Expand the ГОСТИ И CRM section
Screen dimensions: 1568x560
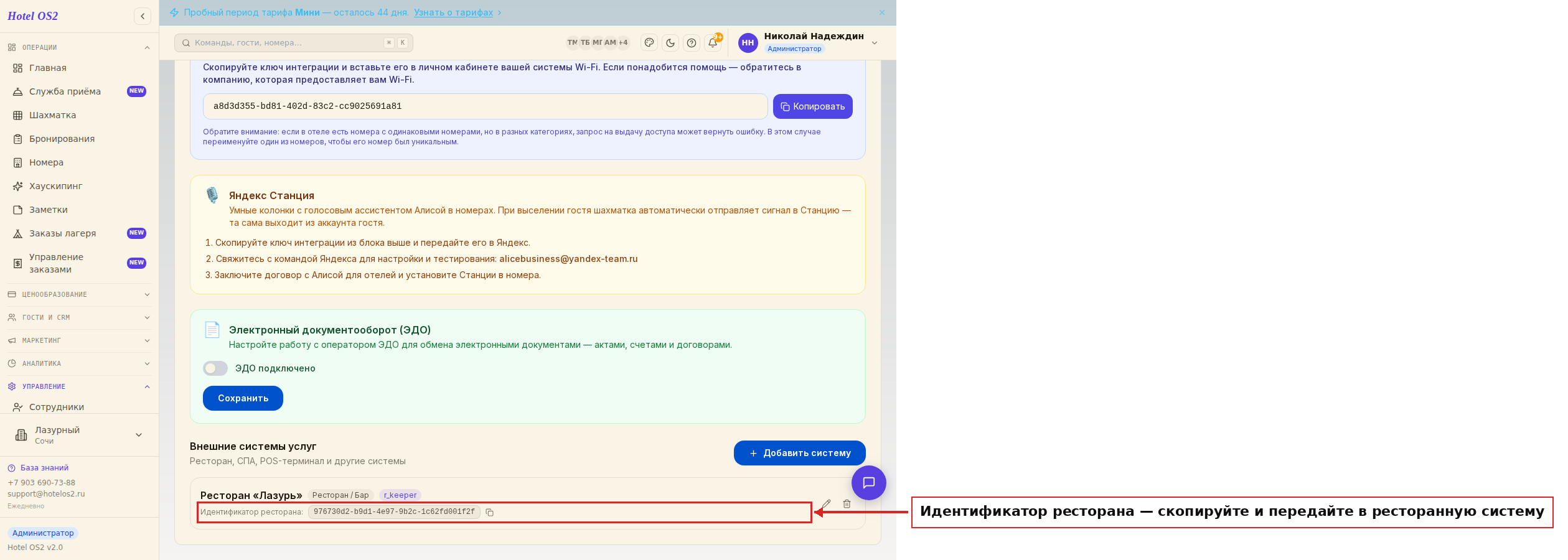pyautogui.click(x=79, y=317)
